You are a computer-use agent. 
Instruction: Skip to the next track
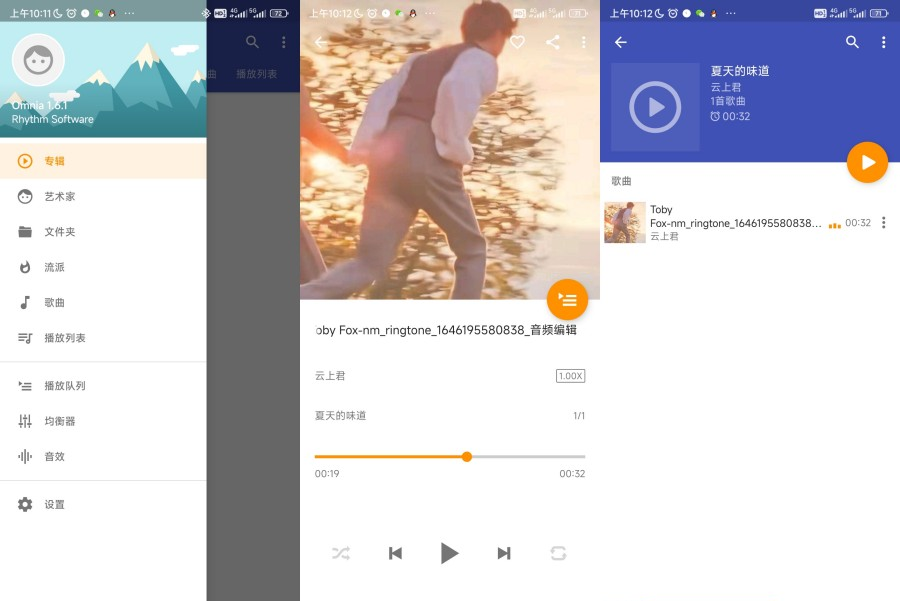(504, 553)
